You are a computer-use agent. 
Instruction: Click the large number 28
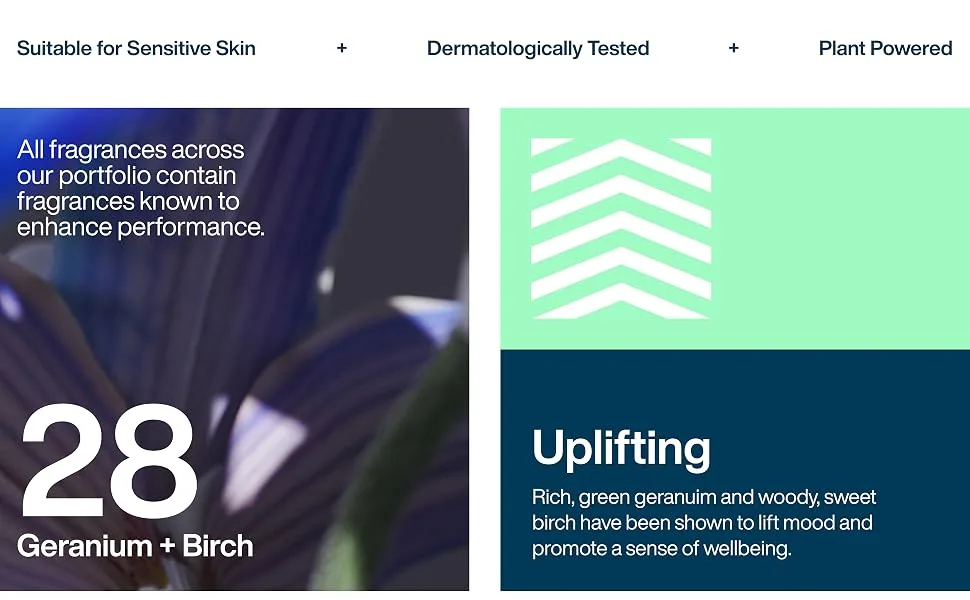coord(109,460)
